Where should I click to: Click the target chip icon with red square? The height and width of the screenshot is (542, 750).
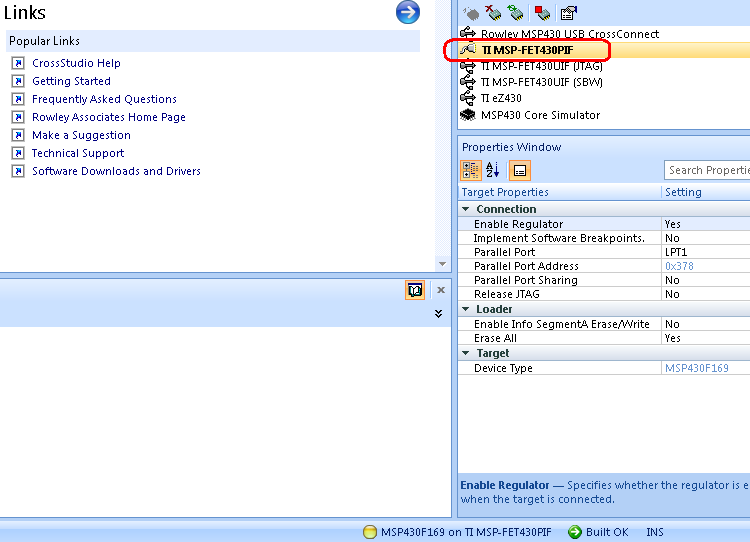tap(542, 13)
